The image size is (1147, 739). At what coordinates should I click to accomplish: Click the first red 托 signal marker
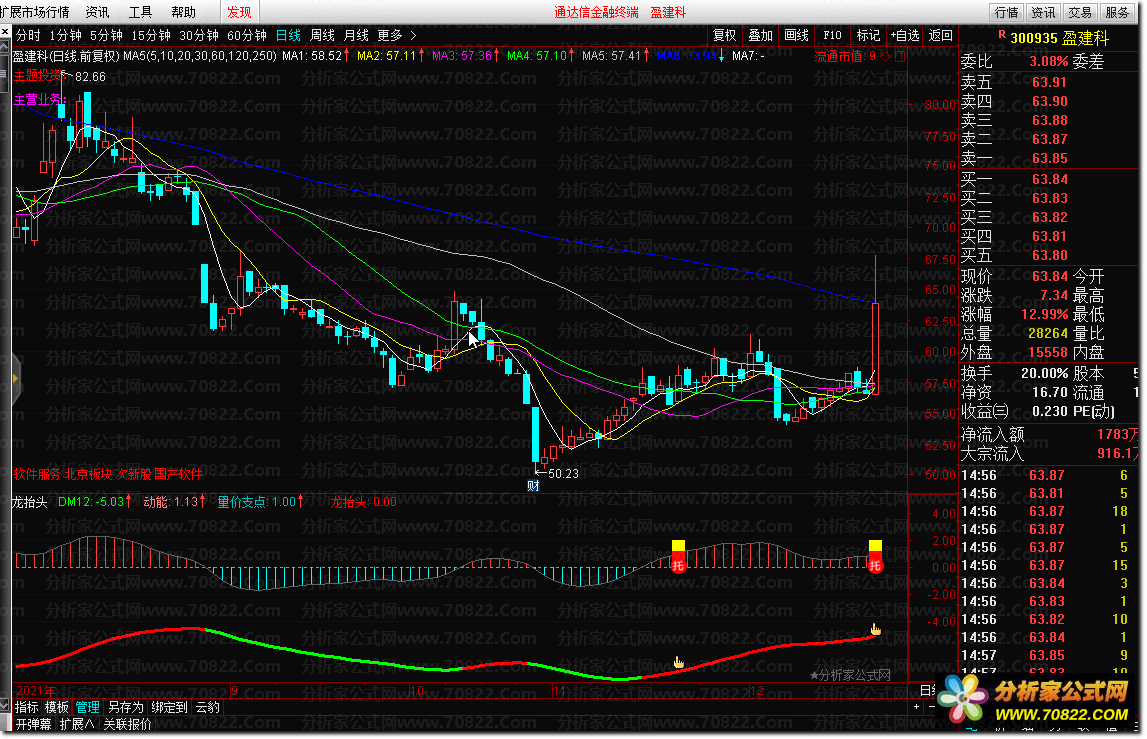(678, 564)
